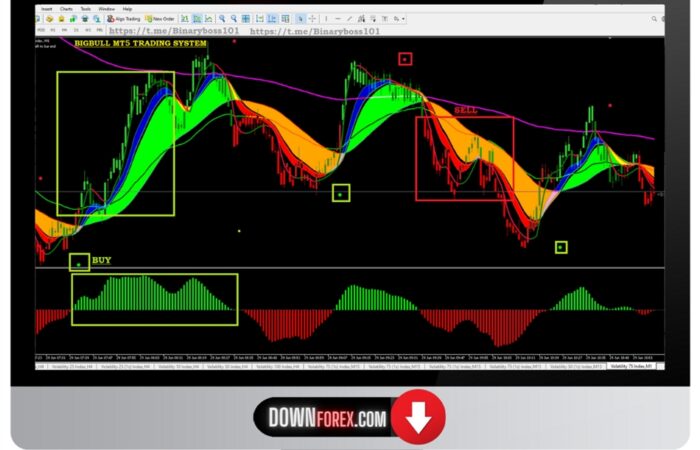
Task: Select the horizontal line drawing tool
Action: point(338,19)
